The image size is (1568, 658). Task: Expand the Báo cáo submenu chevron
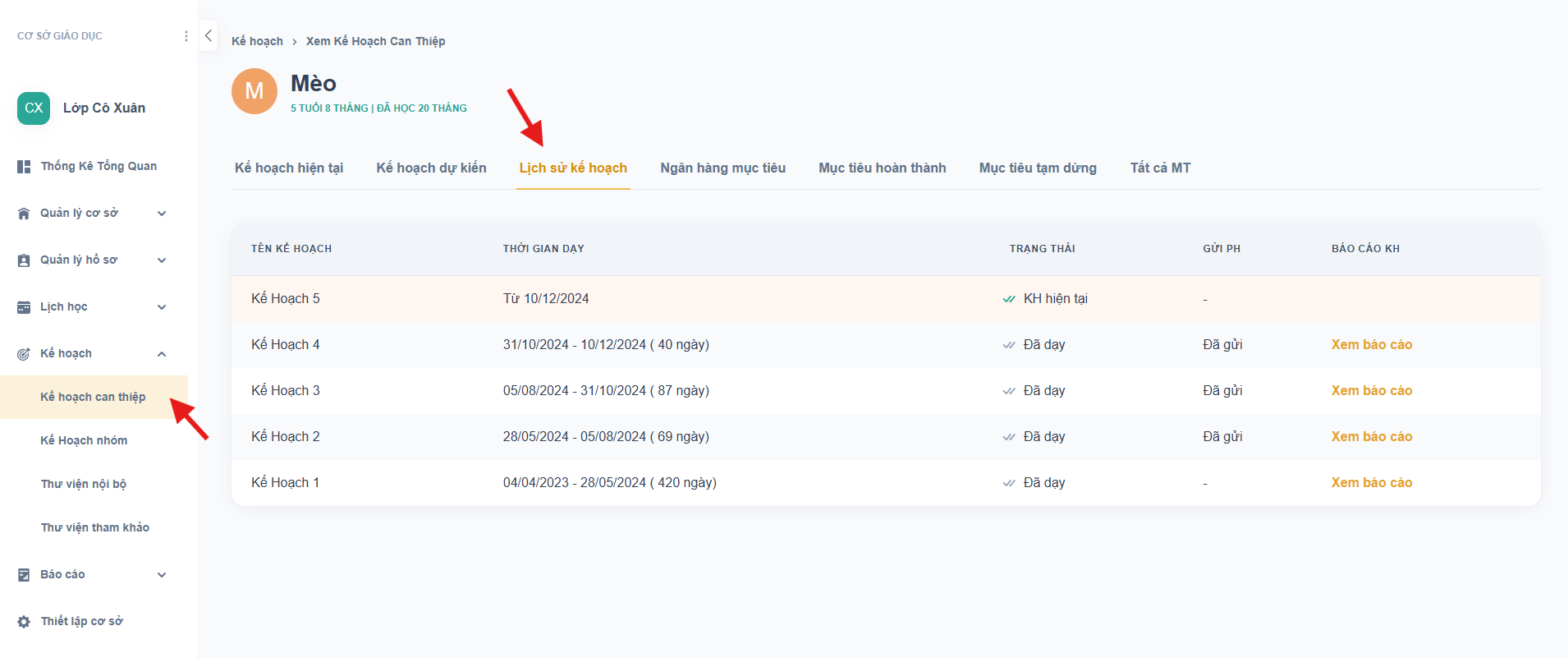162,575
